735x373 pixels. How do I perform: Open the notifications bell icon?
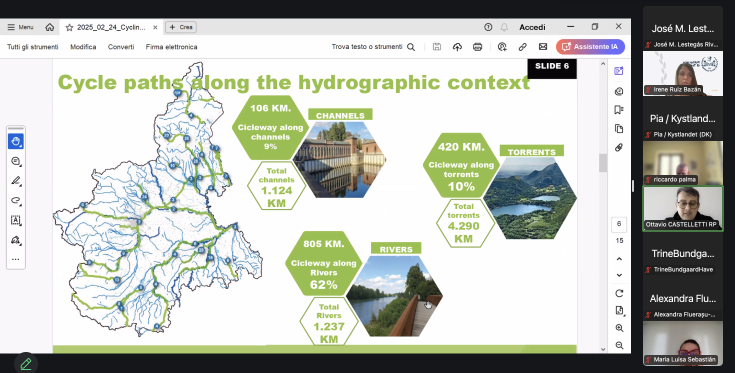pyautogui.click(x=504, y=27)
